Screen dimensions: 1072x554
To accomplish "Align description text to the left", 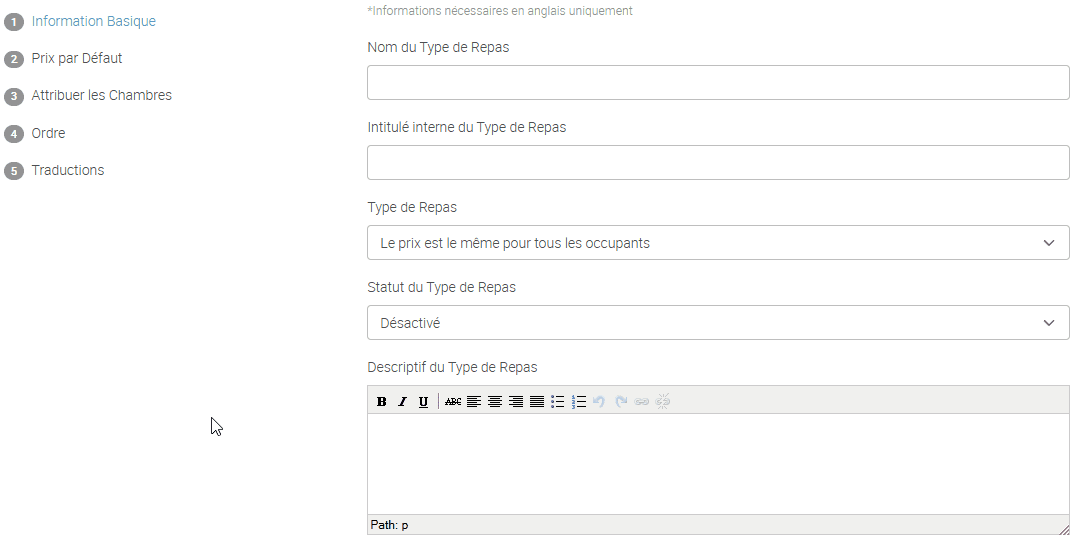I will tap(474, 402).
